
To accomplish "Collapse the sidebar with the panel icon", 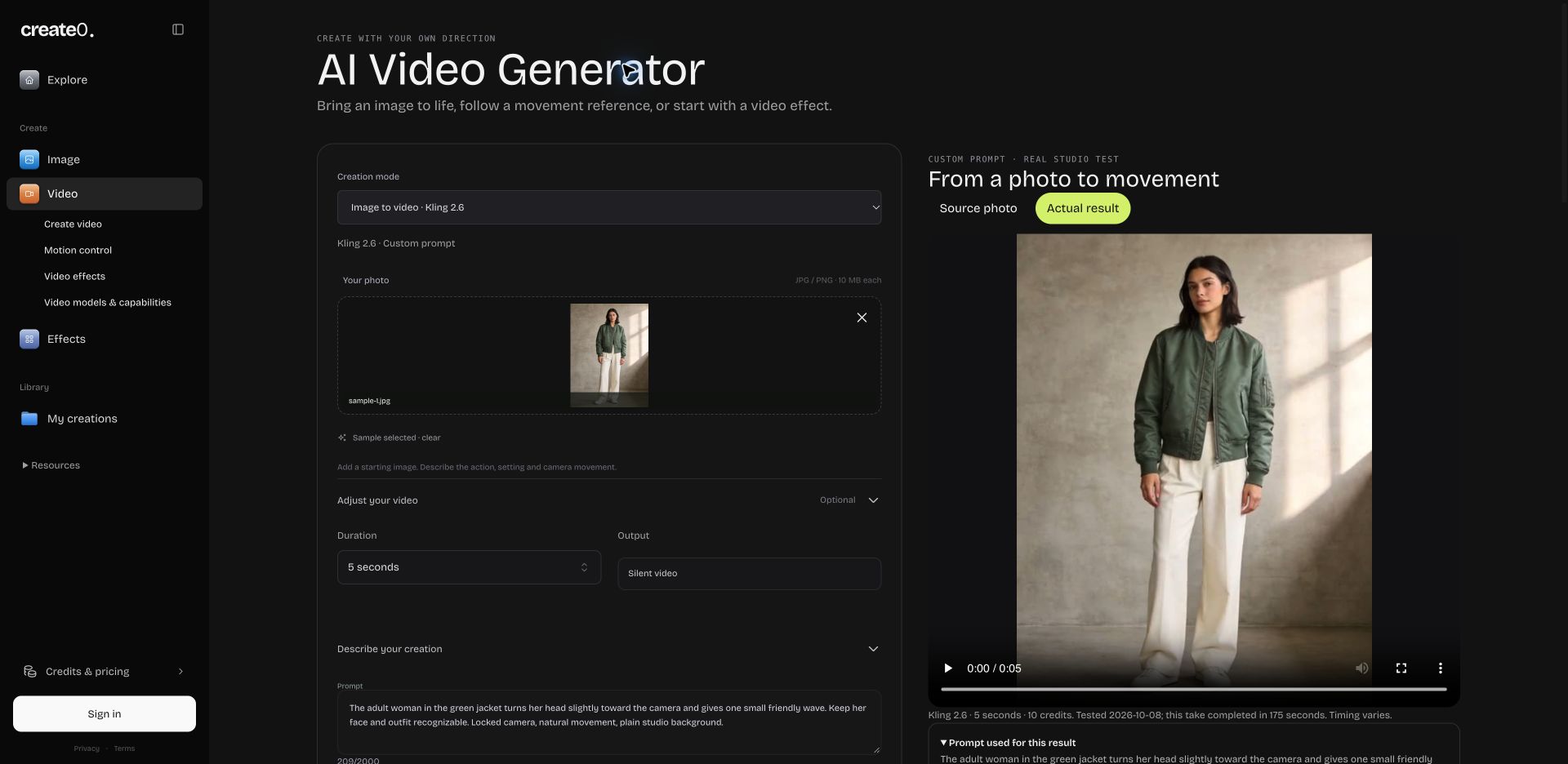I will tap(178, 29).
